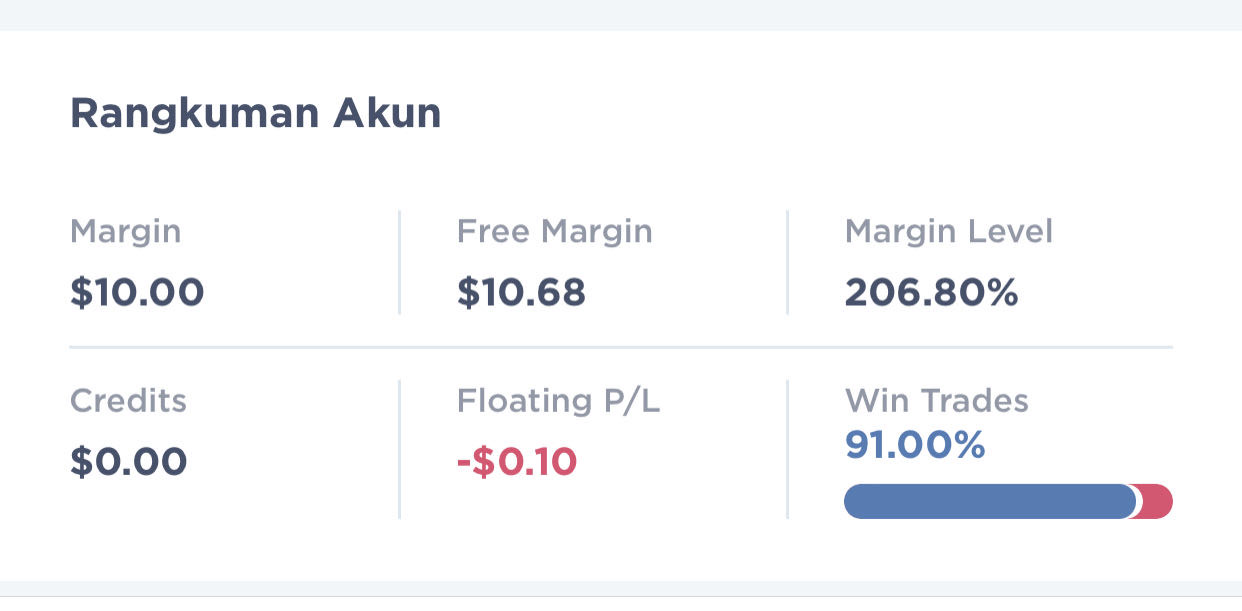Select the Free Margin label
This screenshot has width=1242, height=611.
tap(554, 232)
